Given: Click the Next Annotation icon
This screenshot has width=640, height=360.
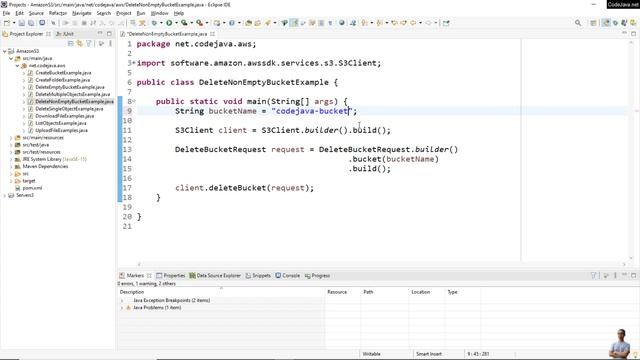Looking at the screenshot, I should 364,23.
